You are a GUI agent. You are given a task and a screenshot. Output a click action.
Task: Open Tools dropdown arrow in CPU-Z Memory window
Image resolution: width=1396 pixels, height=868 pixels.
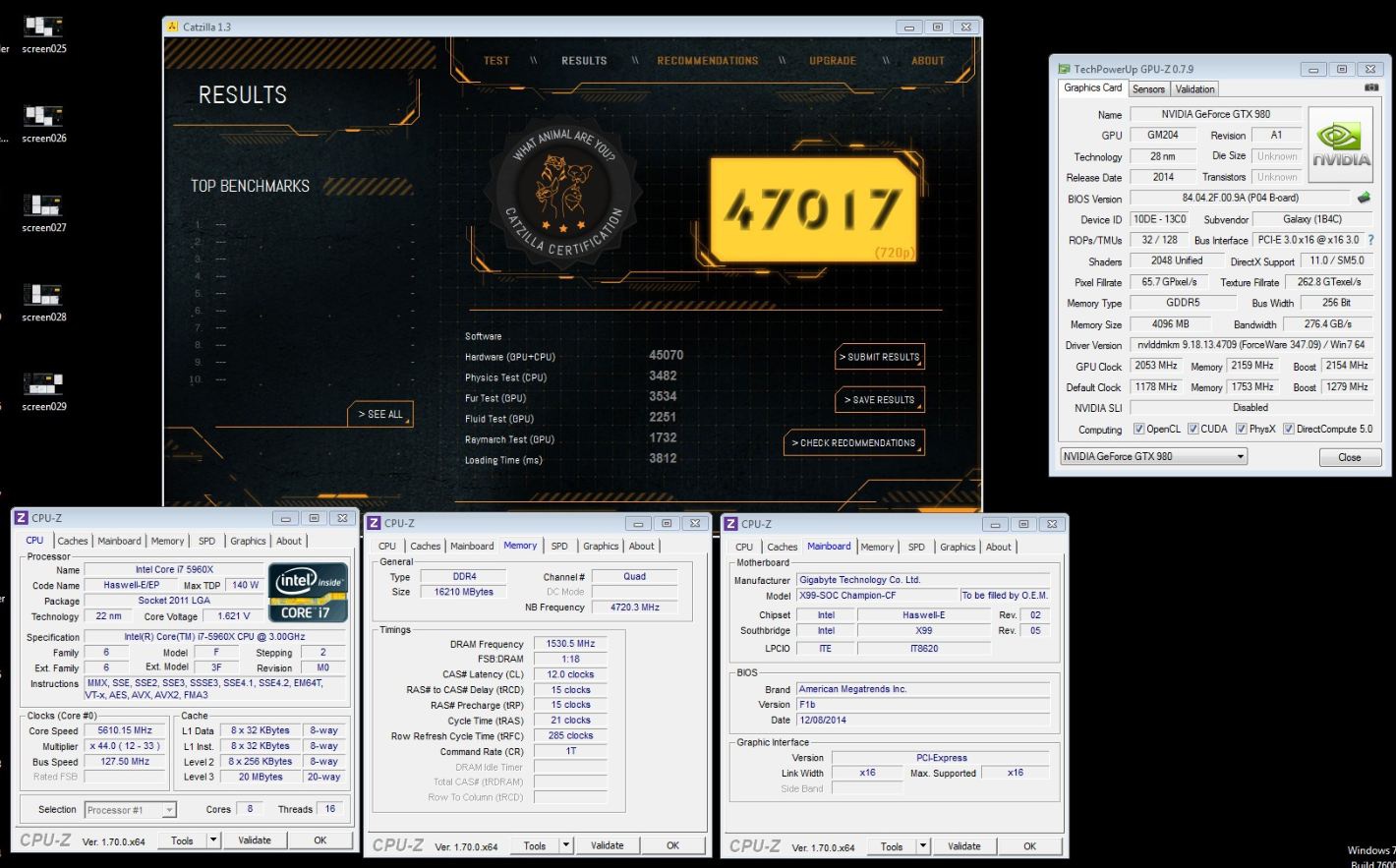click(565, 845)
